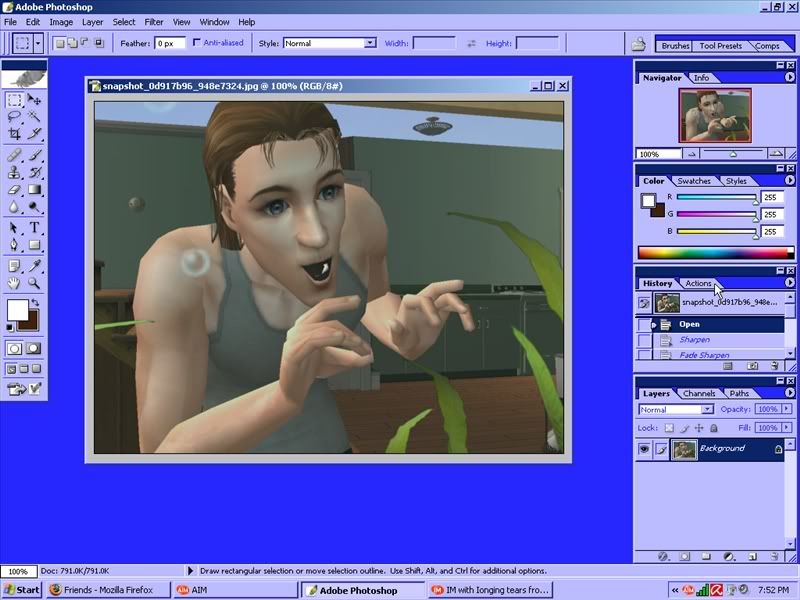This screenshot has height=600, width=800.
Task: Select the Rectangle shape tool
Action: click(x=34, y=245)
